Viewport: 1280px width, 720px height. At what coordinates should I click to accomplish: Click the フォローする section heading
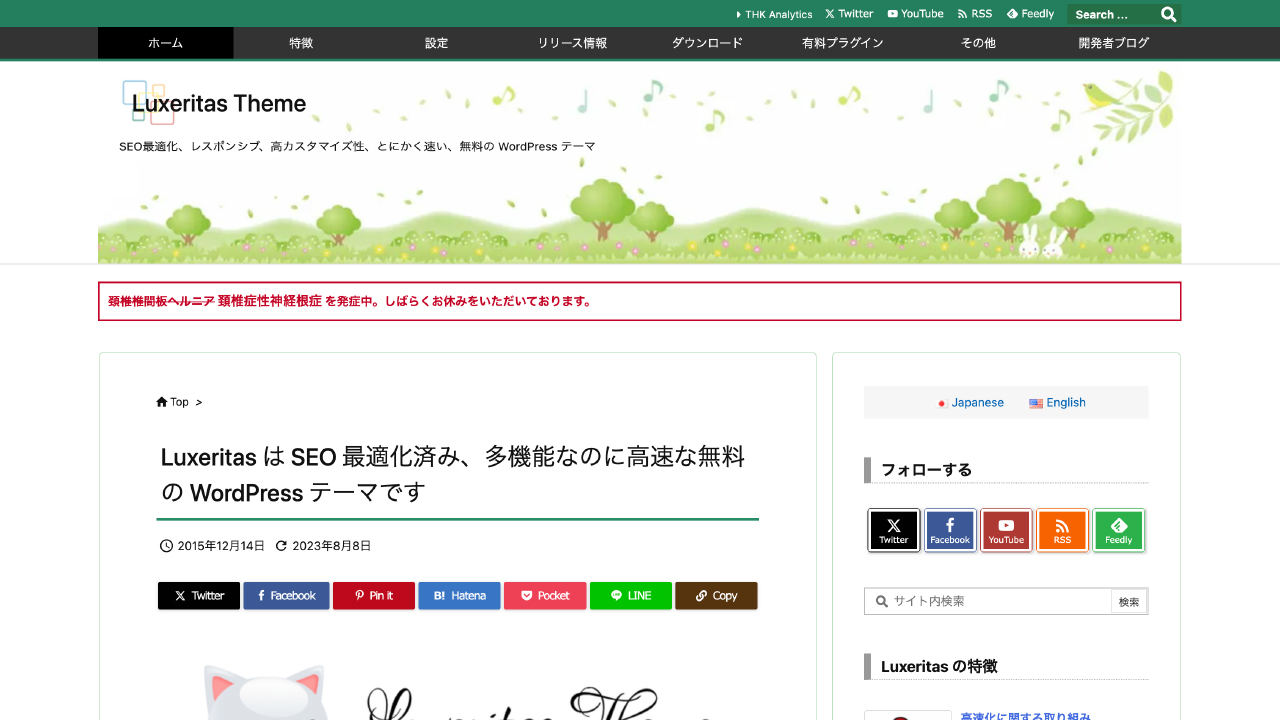(x=926, y=470)
